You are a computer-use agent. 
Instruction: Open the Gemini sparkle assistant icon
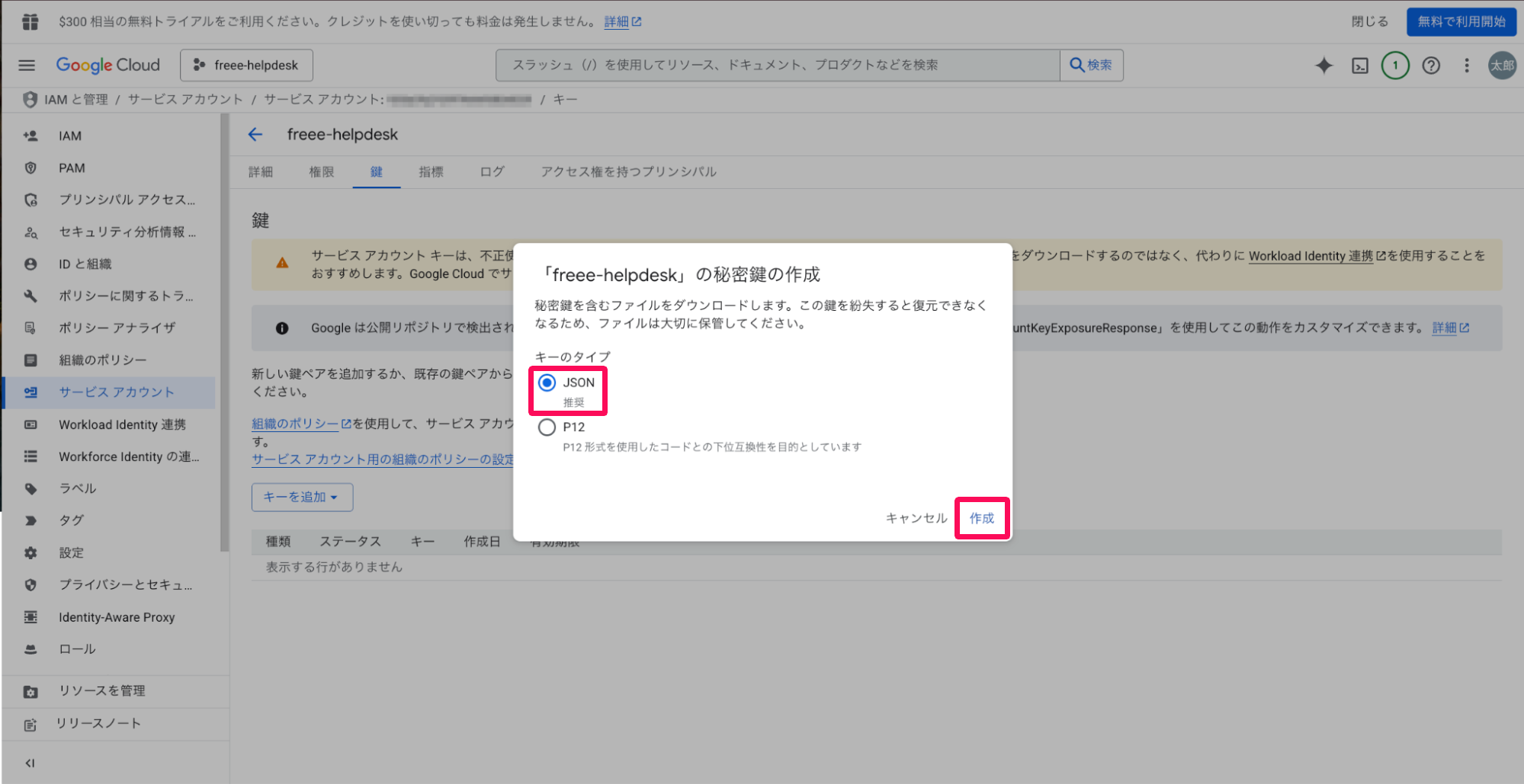[x=1323, y=66]
